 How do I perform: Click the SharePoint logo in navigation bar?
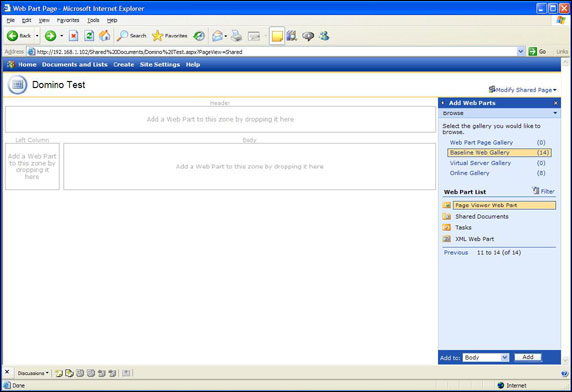pos(11,65)
